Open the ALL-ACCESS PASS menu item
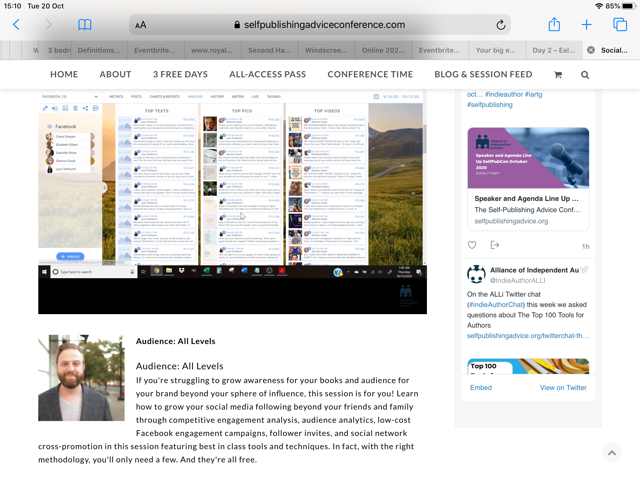This screenshot has height=480, width=640. tap(267, 74)
